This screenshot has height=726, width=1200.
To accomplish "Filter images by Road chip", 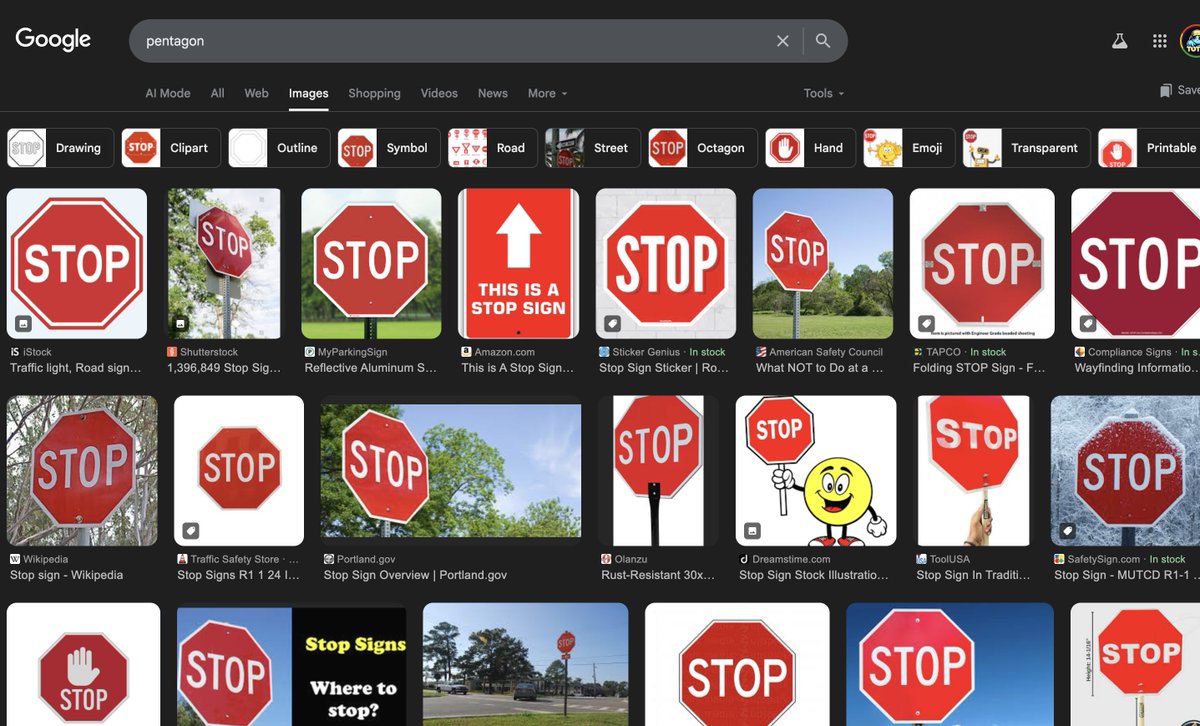I will [493, 148].
